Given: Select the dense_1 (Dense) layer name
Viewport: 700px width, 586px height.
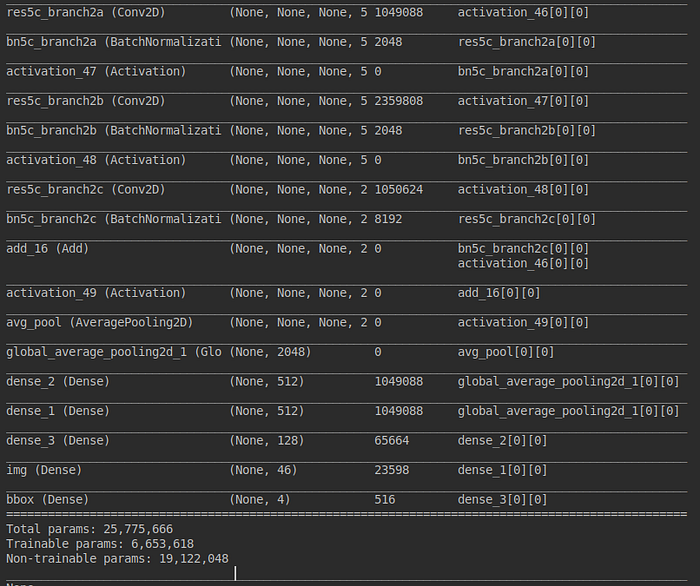Looking at the screenshot, I should click(x=58, y=411).
